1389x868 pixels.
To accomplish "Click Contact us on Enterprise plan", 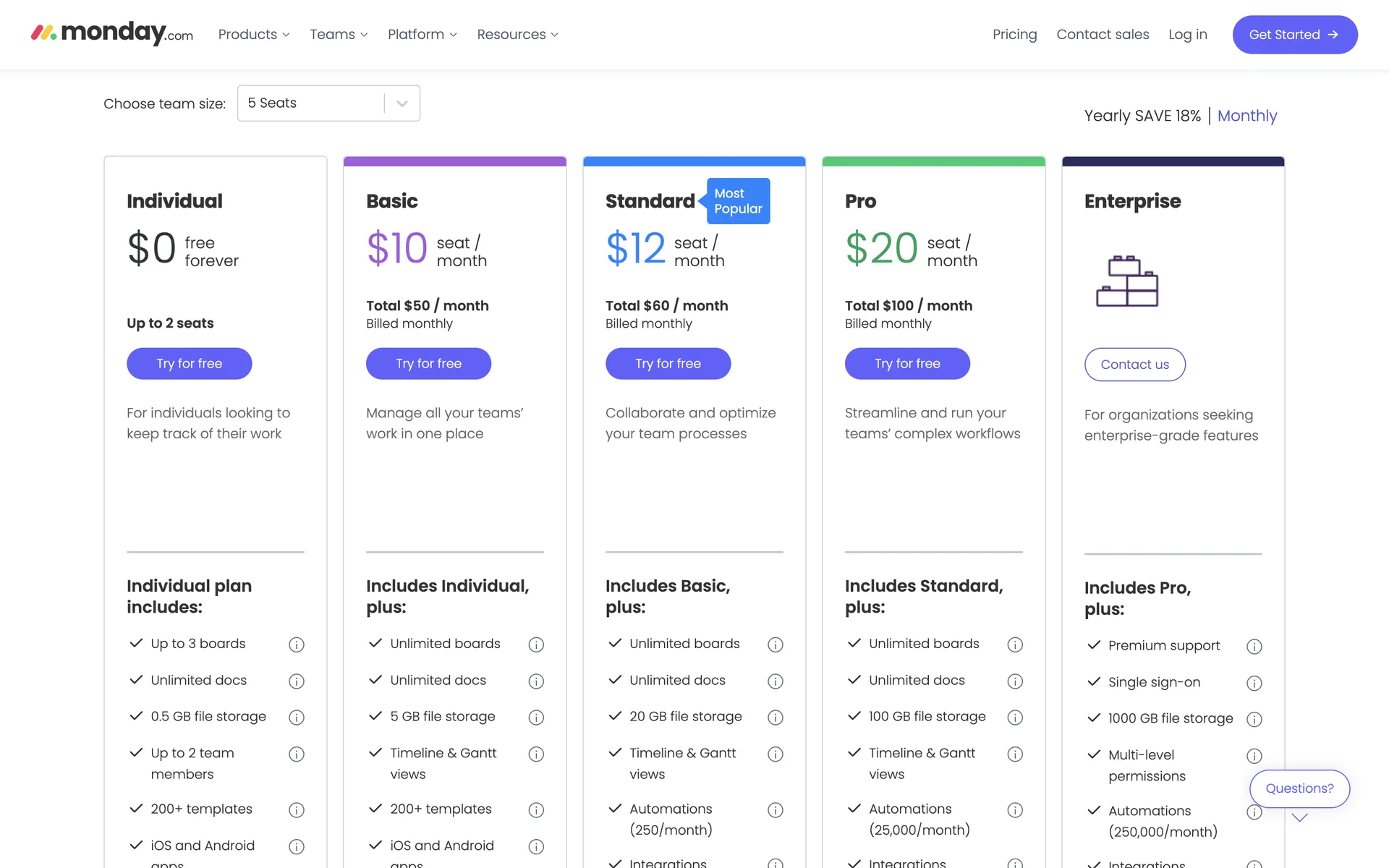I will (x=1134, y=365).
